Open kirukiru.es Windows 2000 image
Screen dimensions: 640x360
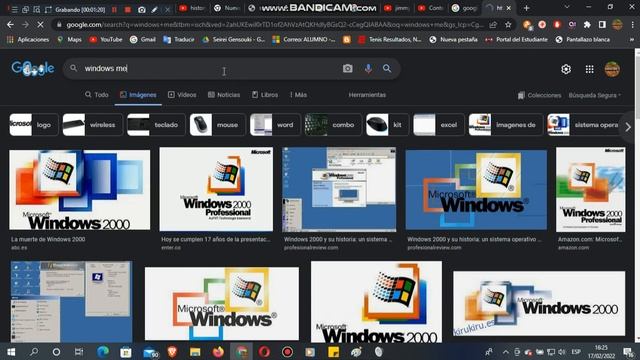point(539,303)
